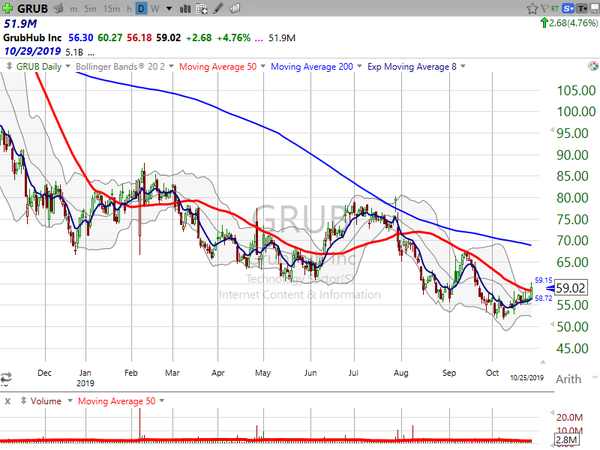
Task: Click the italic 51.9M volume text
Action: point(20,24)
